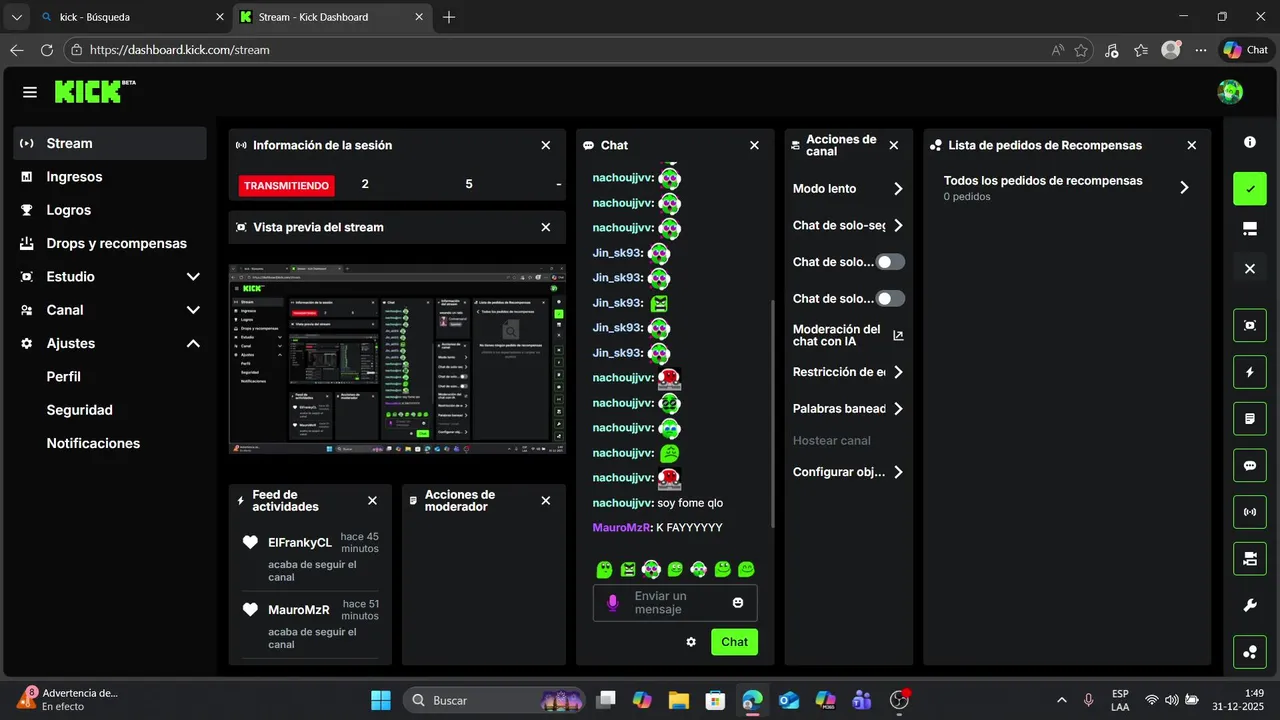Click the red TRANSMITIENDO status badge

tap(287, 186)
